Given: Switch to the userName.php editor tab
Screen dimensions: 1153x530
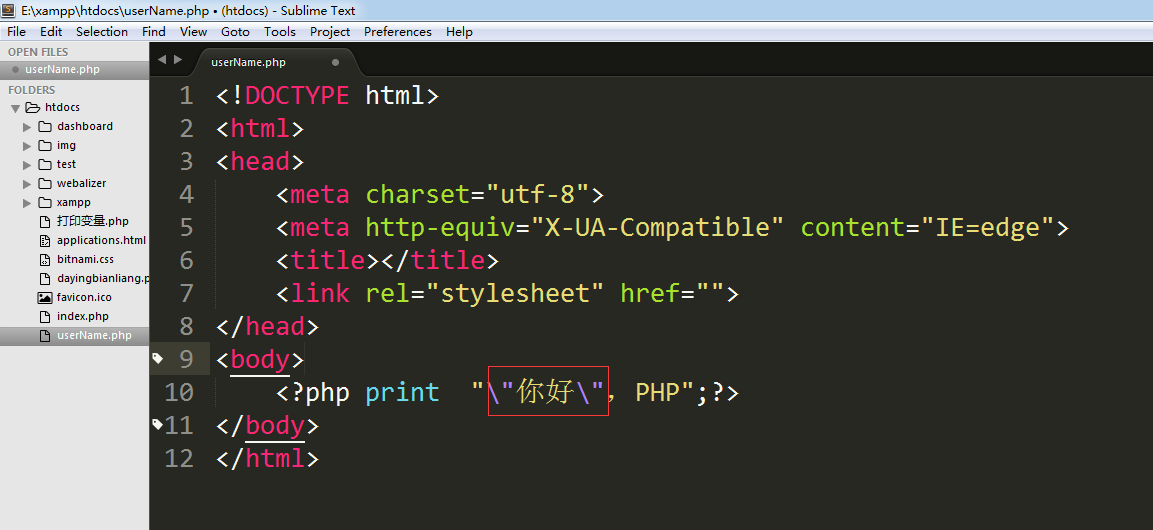Looking at the screenshot, I should 249,62.
